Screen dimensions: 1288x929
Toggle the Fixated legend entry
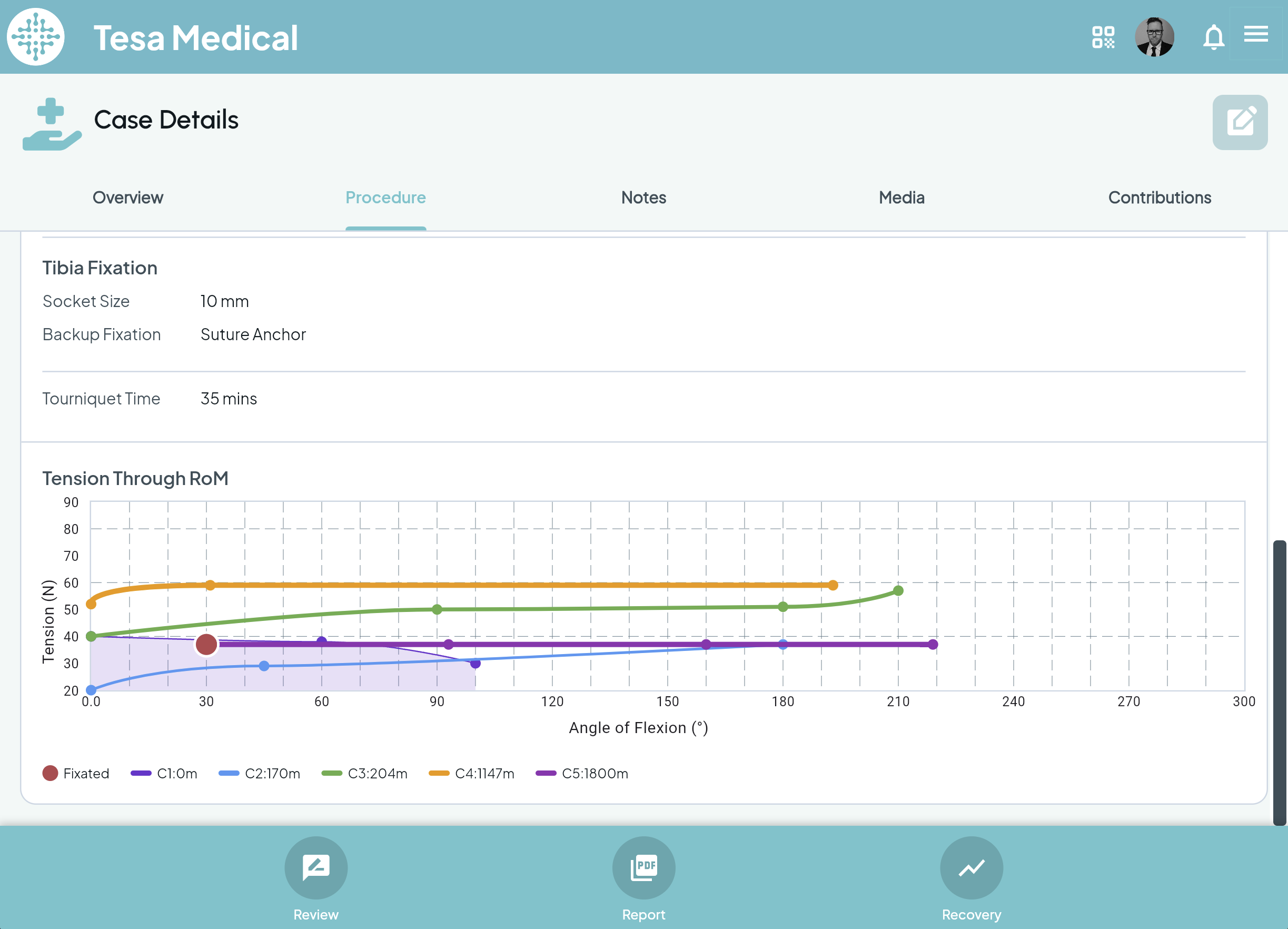[x=75, y=774]
